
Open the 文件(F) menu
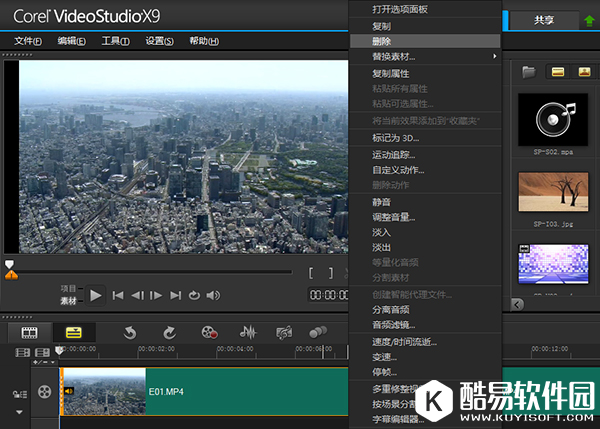click(x=28, y=41)
